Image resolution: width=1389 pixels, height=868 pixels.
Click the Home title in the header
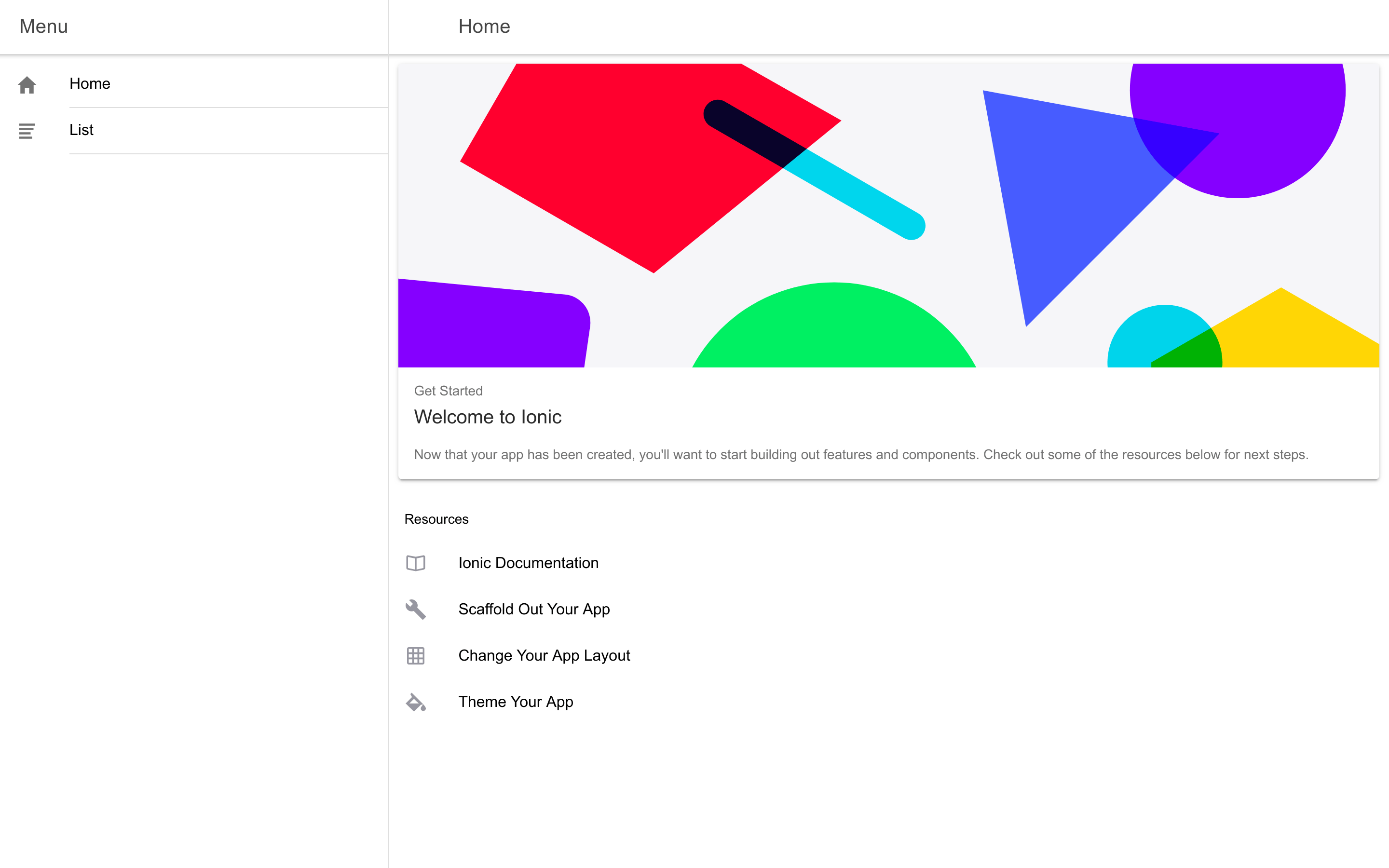pyautogui.click(x=484, y=27)
